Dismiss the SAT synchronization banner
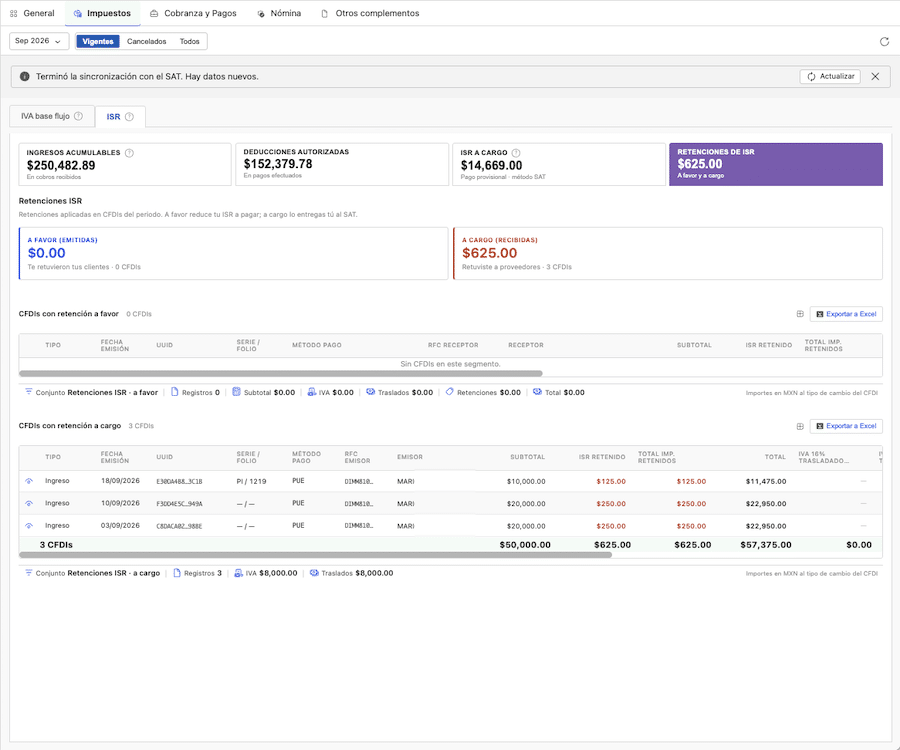The width and height of the screenshot is (900, 750). (x=875, y=76)
